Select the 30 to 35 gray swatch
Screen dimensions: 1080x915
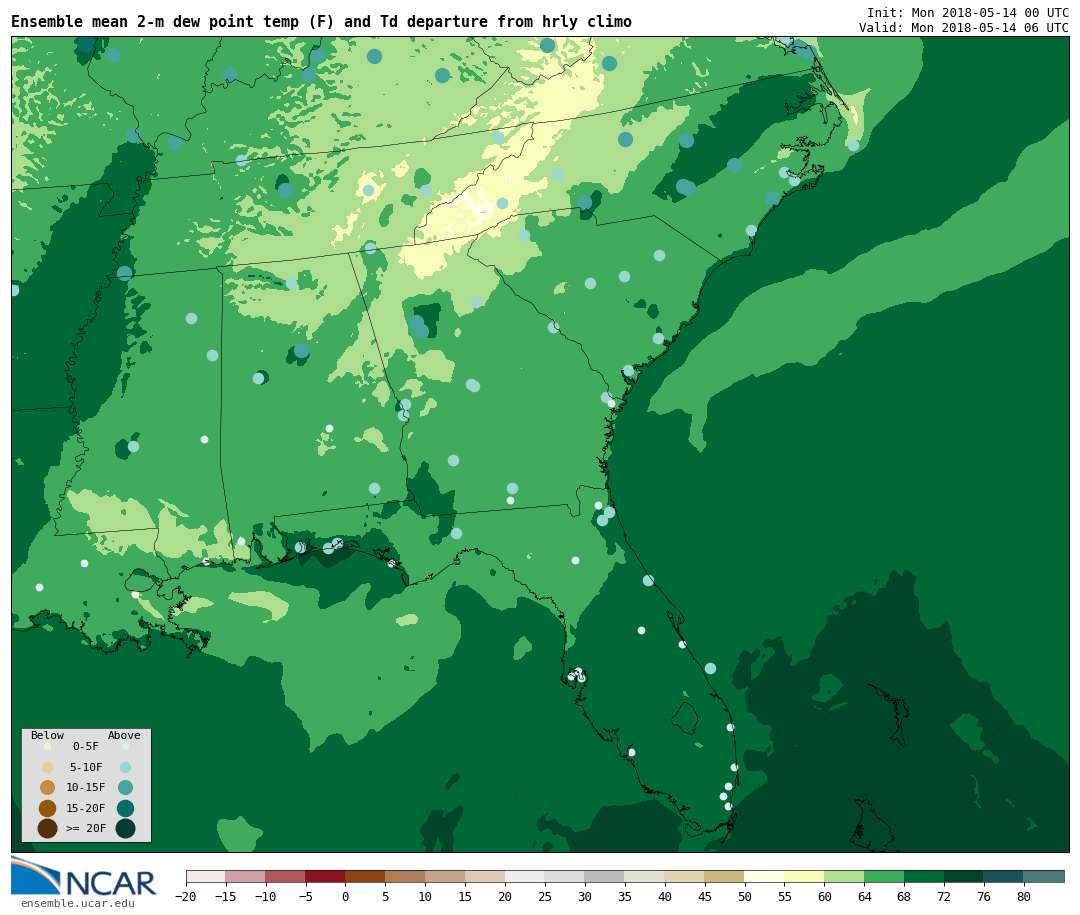tap(605, 876)
